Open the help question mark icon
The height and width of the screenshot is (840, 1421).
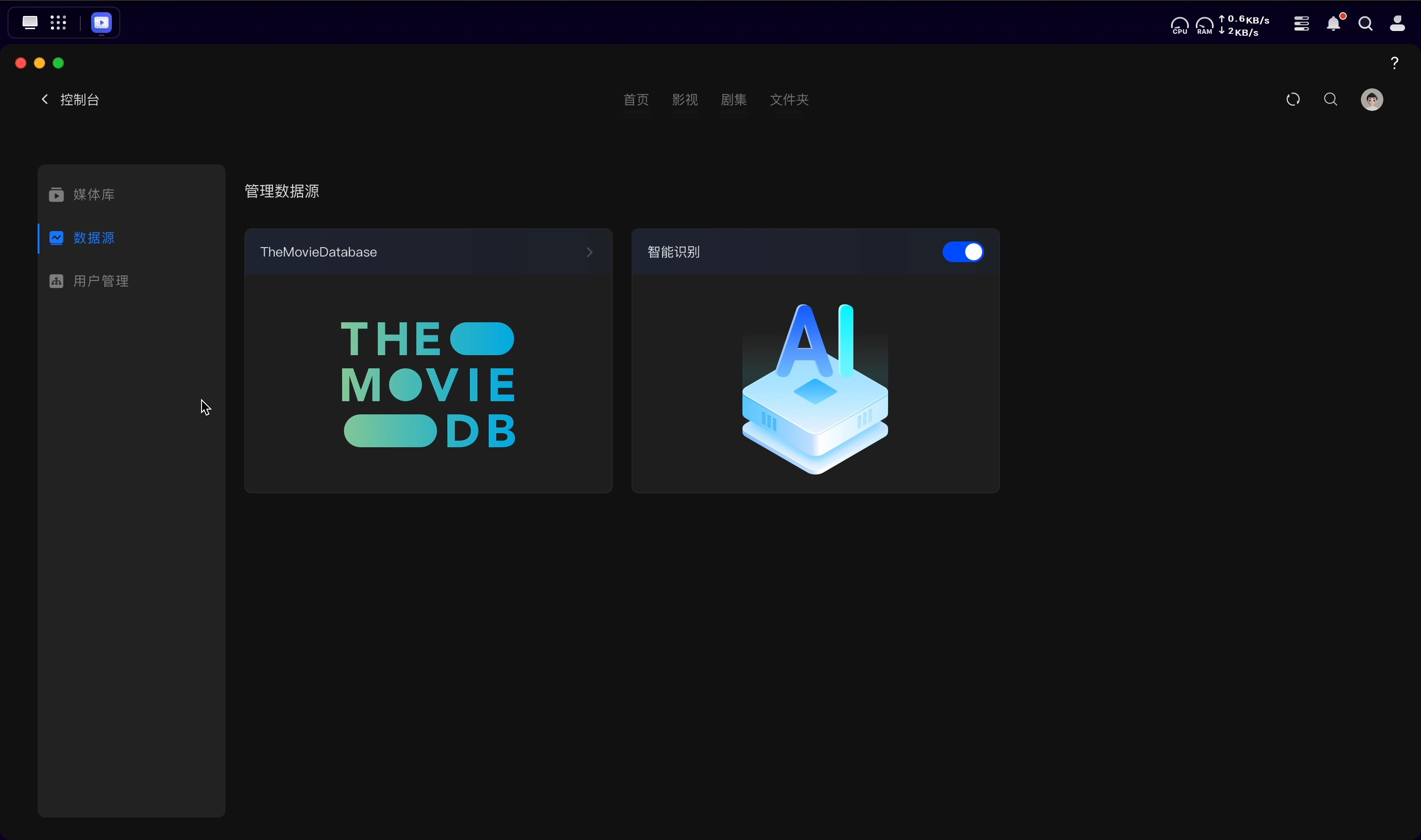1394,63
